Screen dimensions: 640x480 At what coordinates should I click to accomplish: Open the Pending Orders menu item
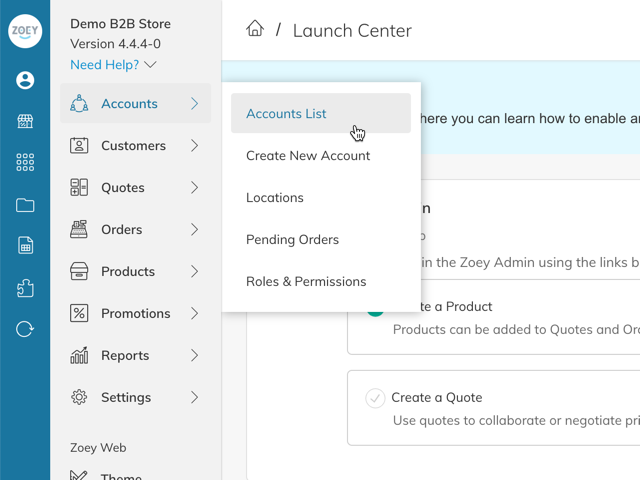pyautogui.click(x=292, y=240)
